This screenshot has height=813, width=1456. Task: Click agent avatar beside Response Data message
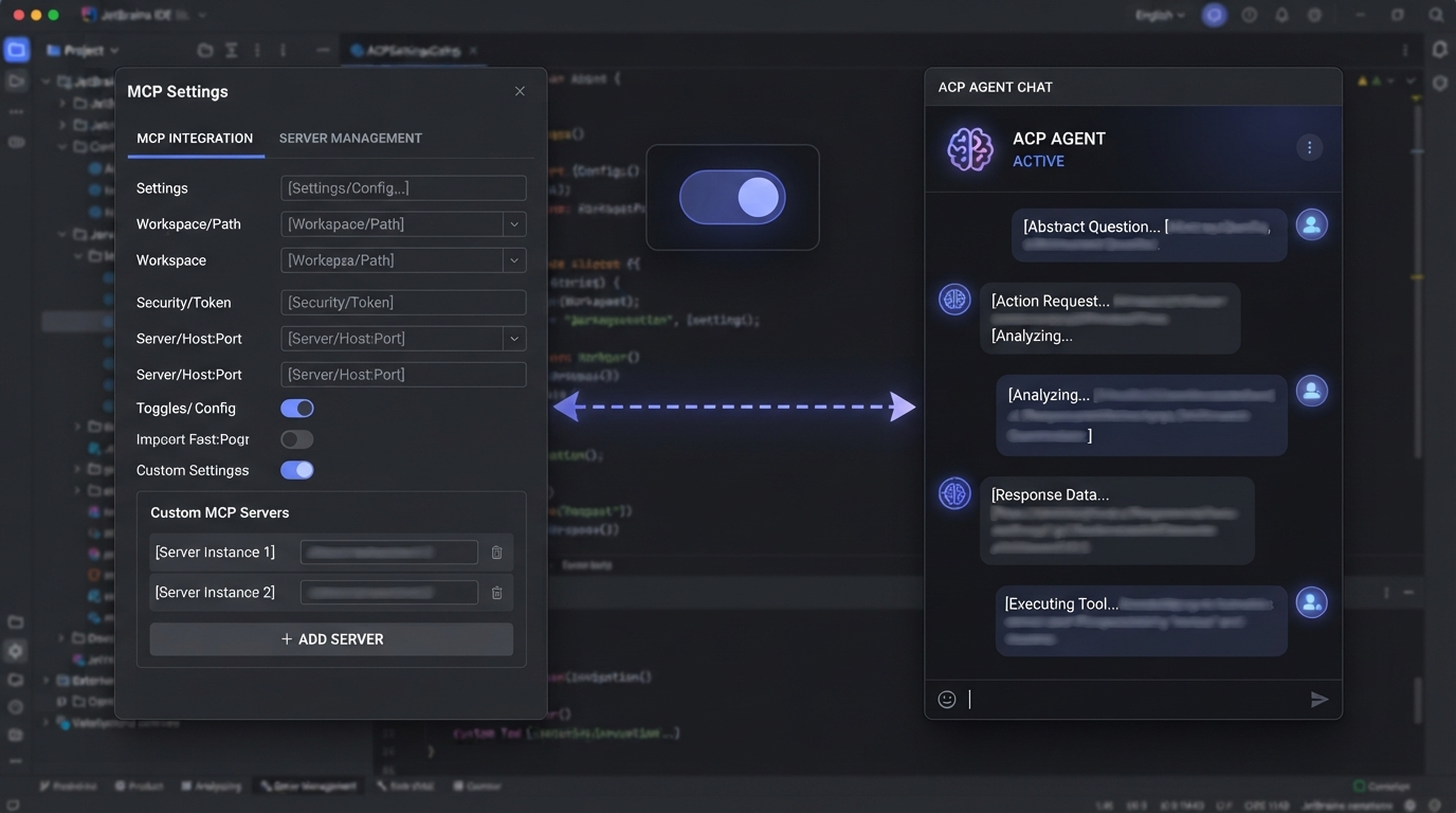954,493
